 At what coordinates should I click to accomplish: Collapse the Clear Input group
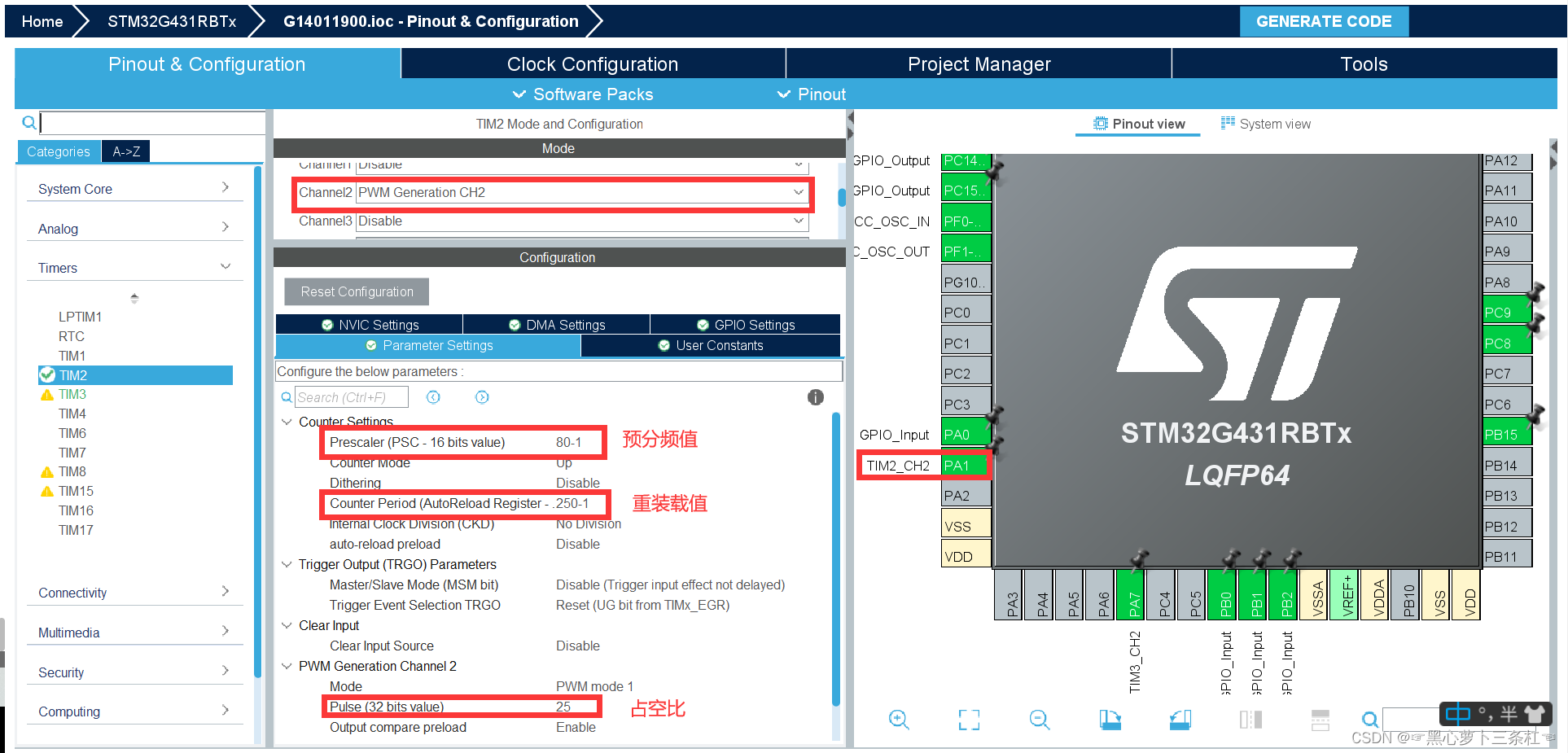pos(287,625)
